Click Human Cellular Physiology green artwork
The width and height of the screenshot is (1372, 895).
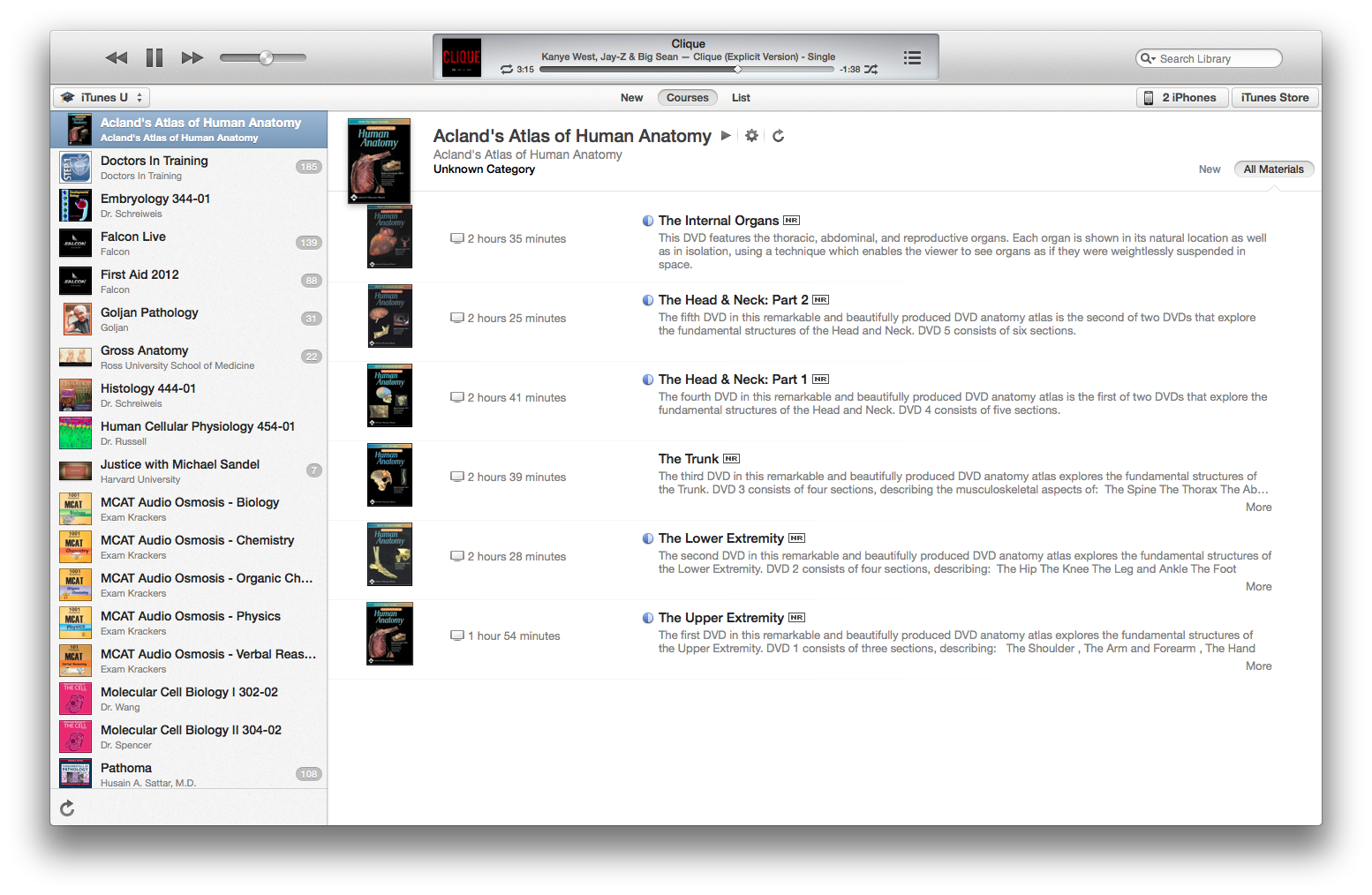point(75,433)
